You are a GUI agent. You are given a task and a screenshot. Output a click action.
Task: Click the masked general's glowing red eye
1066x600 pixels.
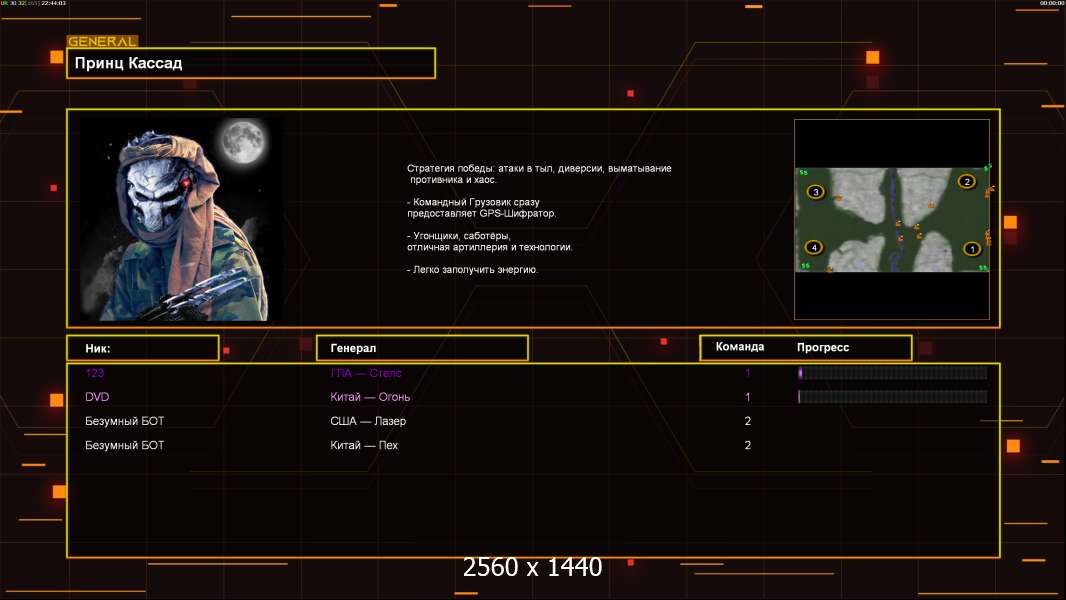coord(185,183)
